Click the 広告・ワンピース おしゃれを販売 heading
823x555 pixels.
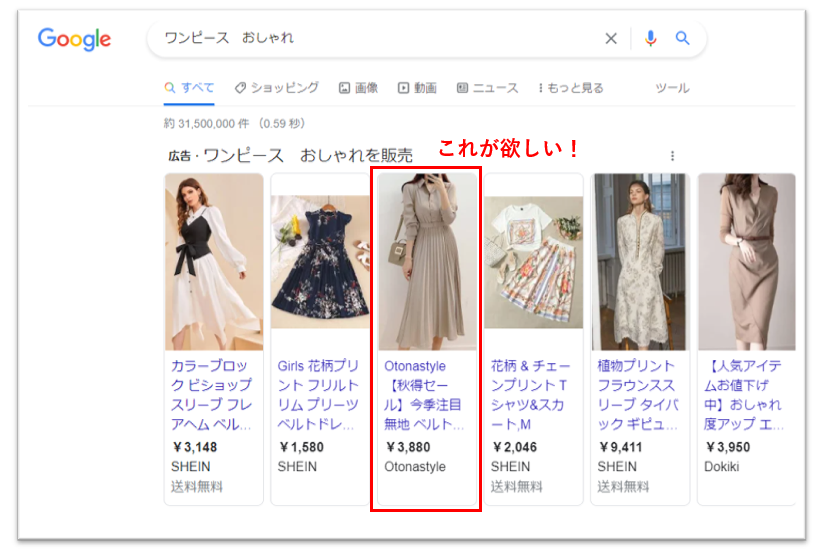(290, 155)
